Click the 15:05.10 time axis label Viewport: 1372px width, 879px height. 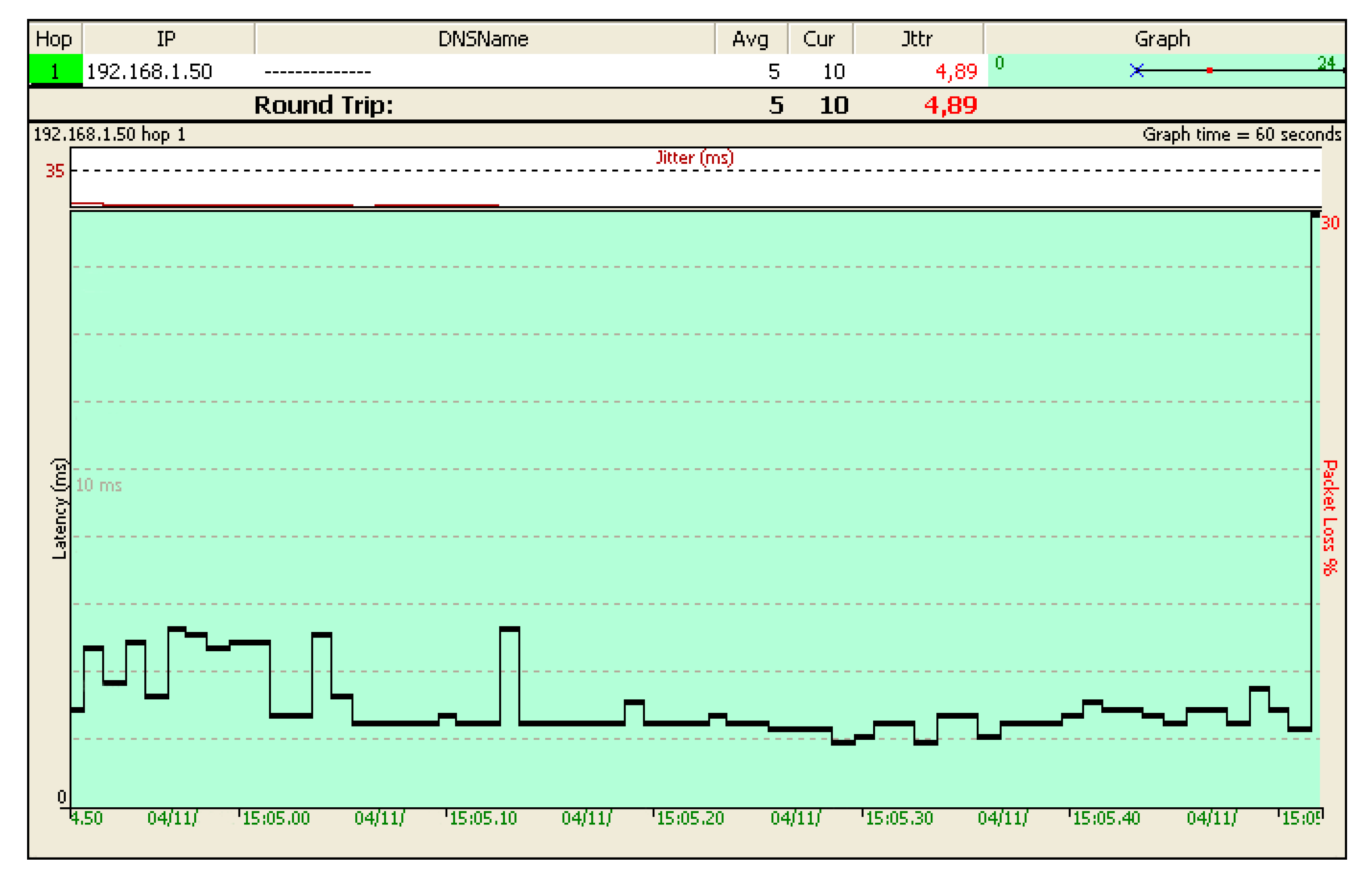click(483, 818)
